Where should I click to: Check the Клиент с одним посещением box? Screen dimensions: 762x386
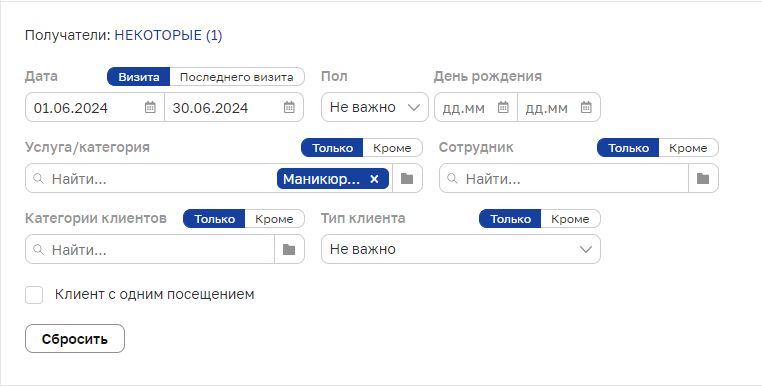(x=34, y=295)
